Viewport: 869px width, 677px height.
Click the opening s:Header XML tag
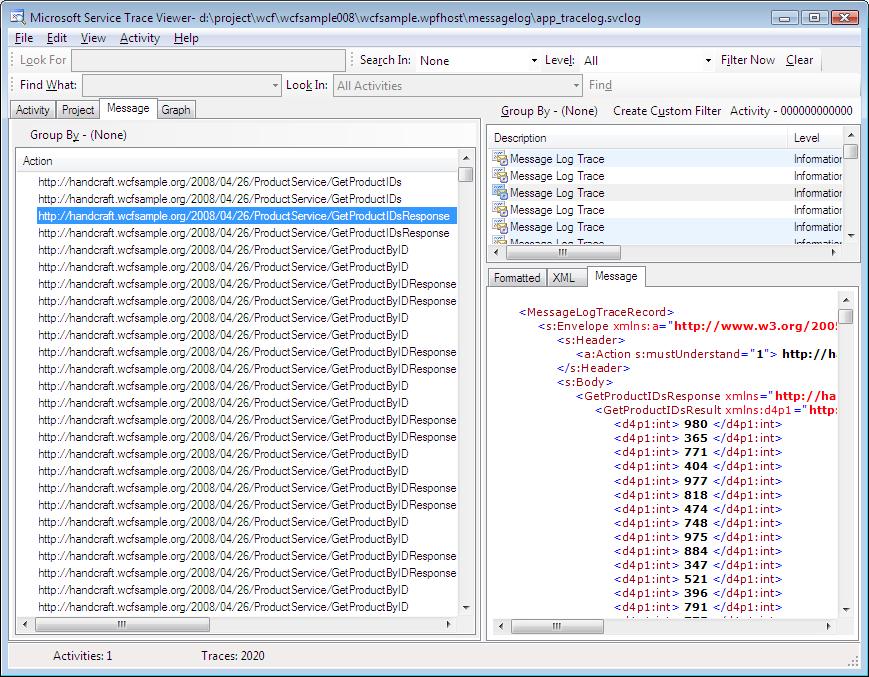coord(591,340)
